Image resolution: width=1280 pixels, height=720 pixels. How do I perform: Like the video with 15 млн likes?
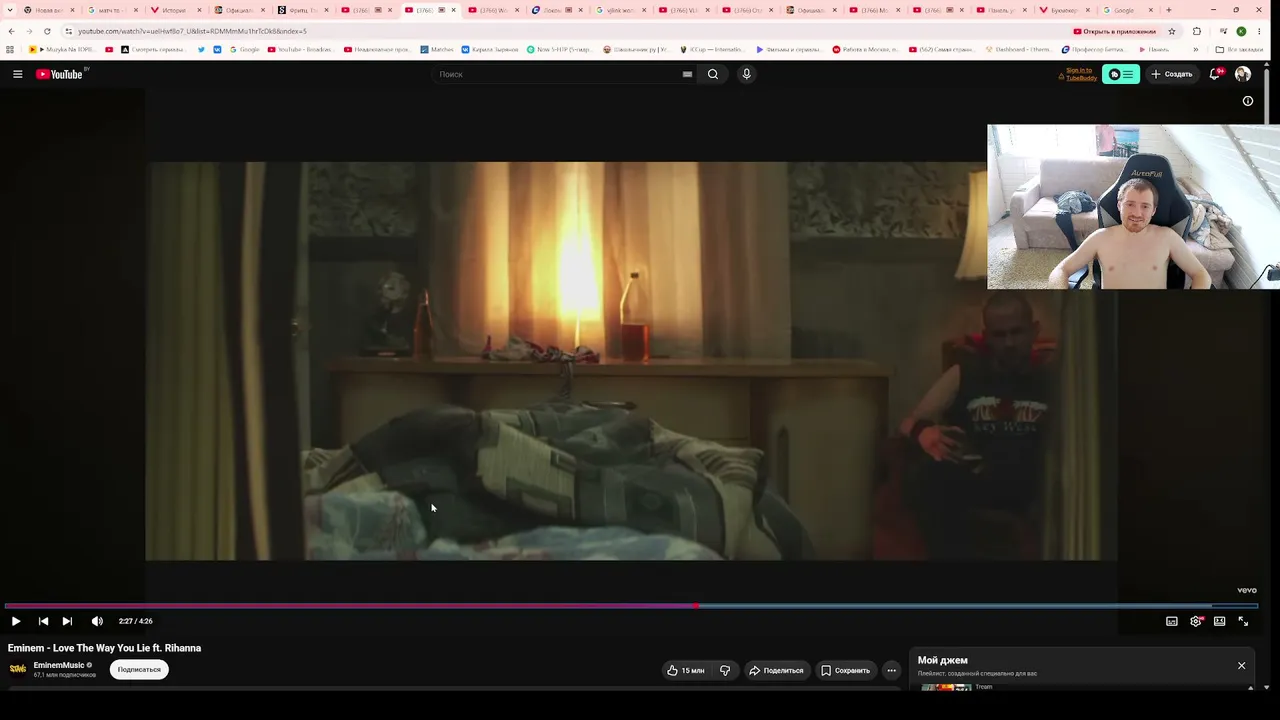tap(687, 670)
